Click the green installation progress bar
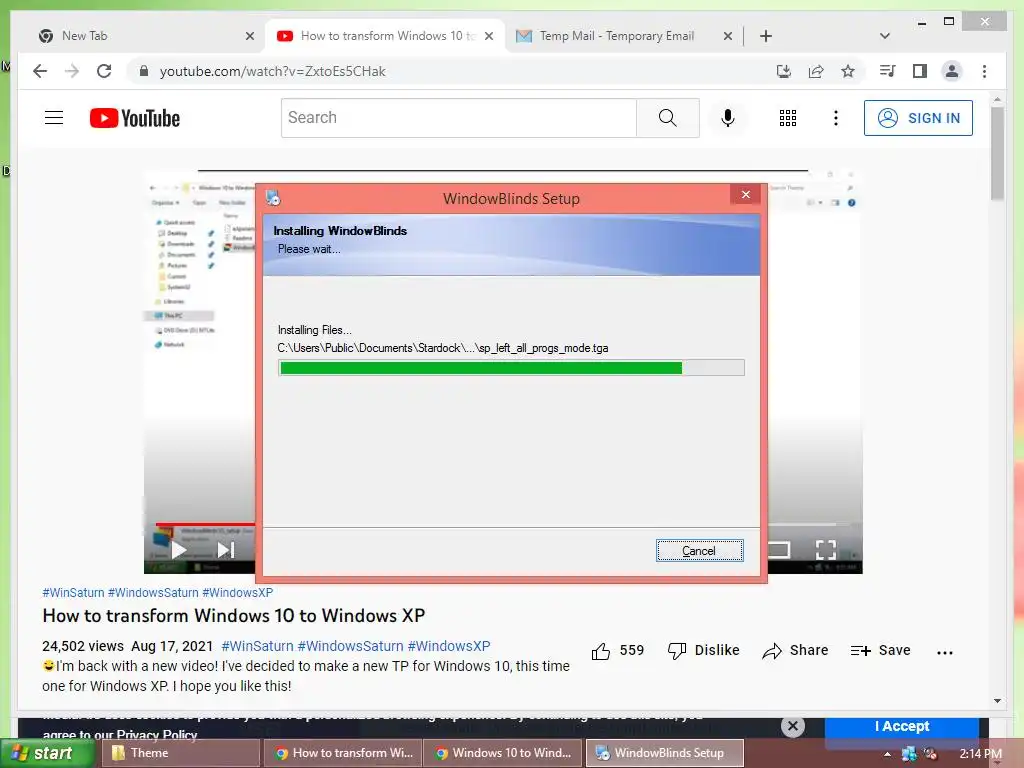1024x768 pixels. tap(511, 368)
